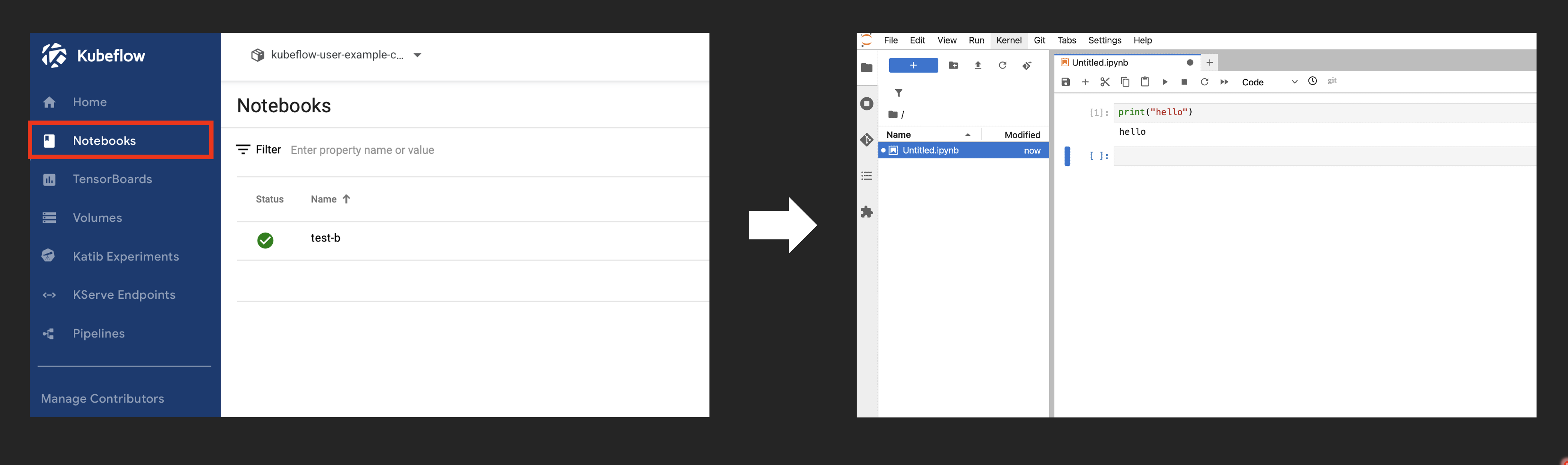1568x465 pixels.
Task: Open the table of contents panel
Action: [867, 176]
